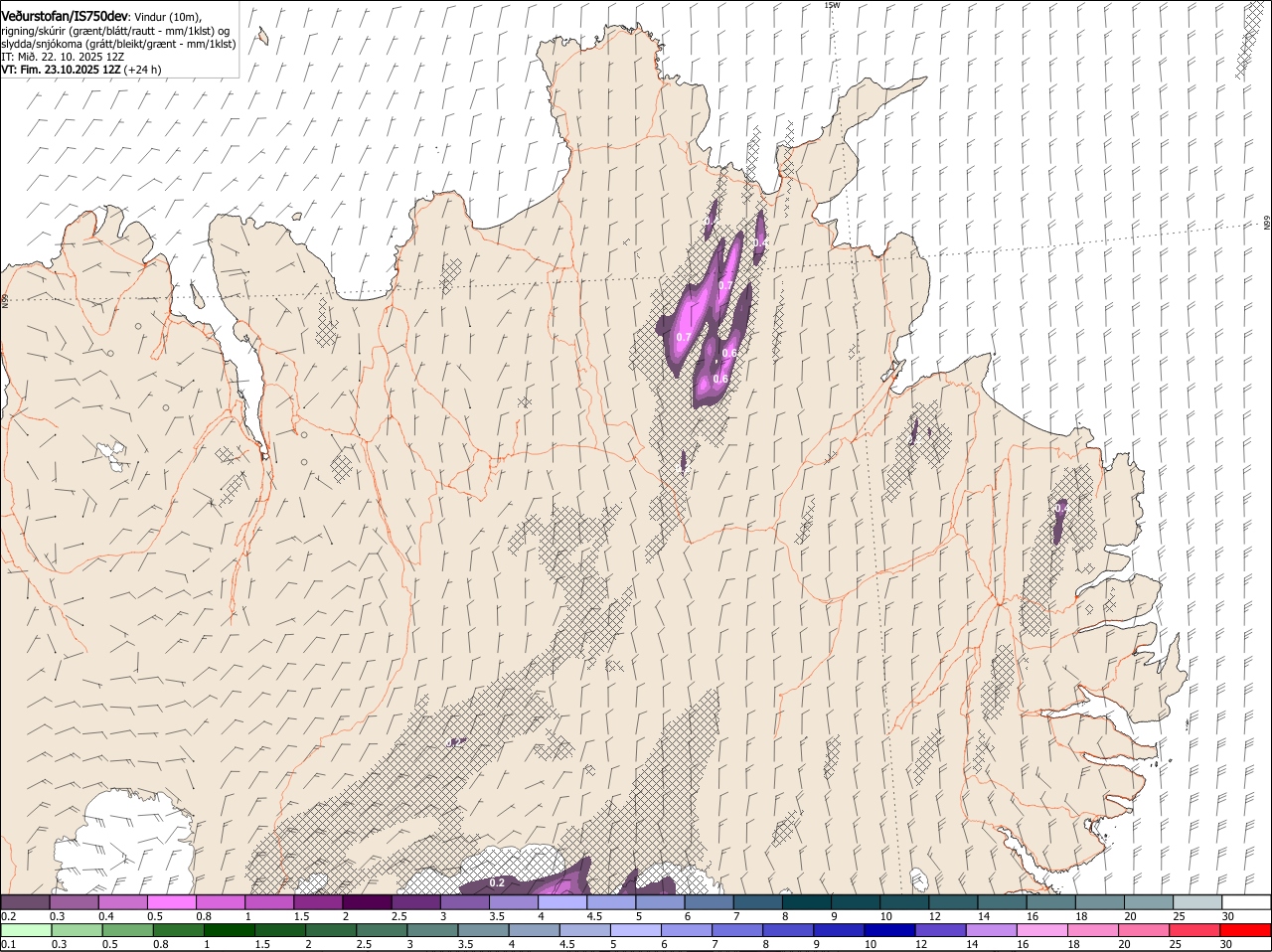Select the upper legend swatch labeled 0.2

pos(25,902)
